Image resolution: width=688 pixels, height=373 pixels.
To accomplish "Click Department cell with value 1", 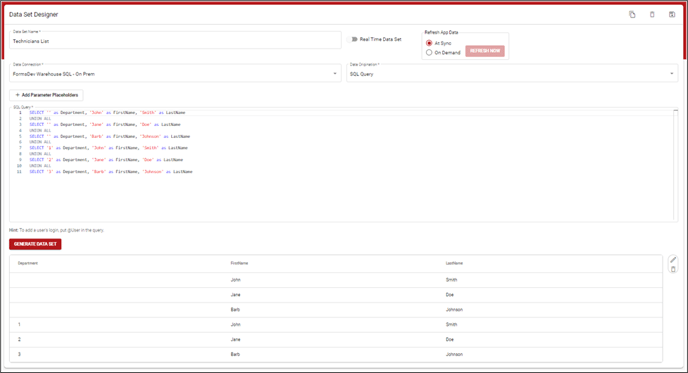I will 19,325.
